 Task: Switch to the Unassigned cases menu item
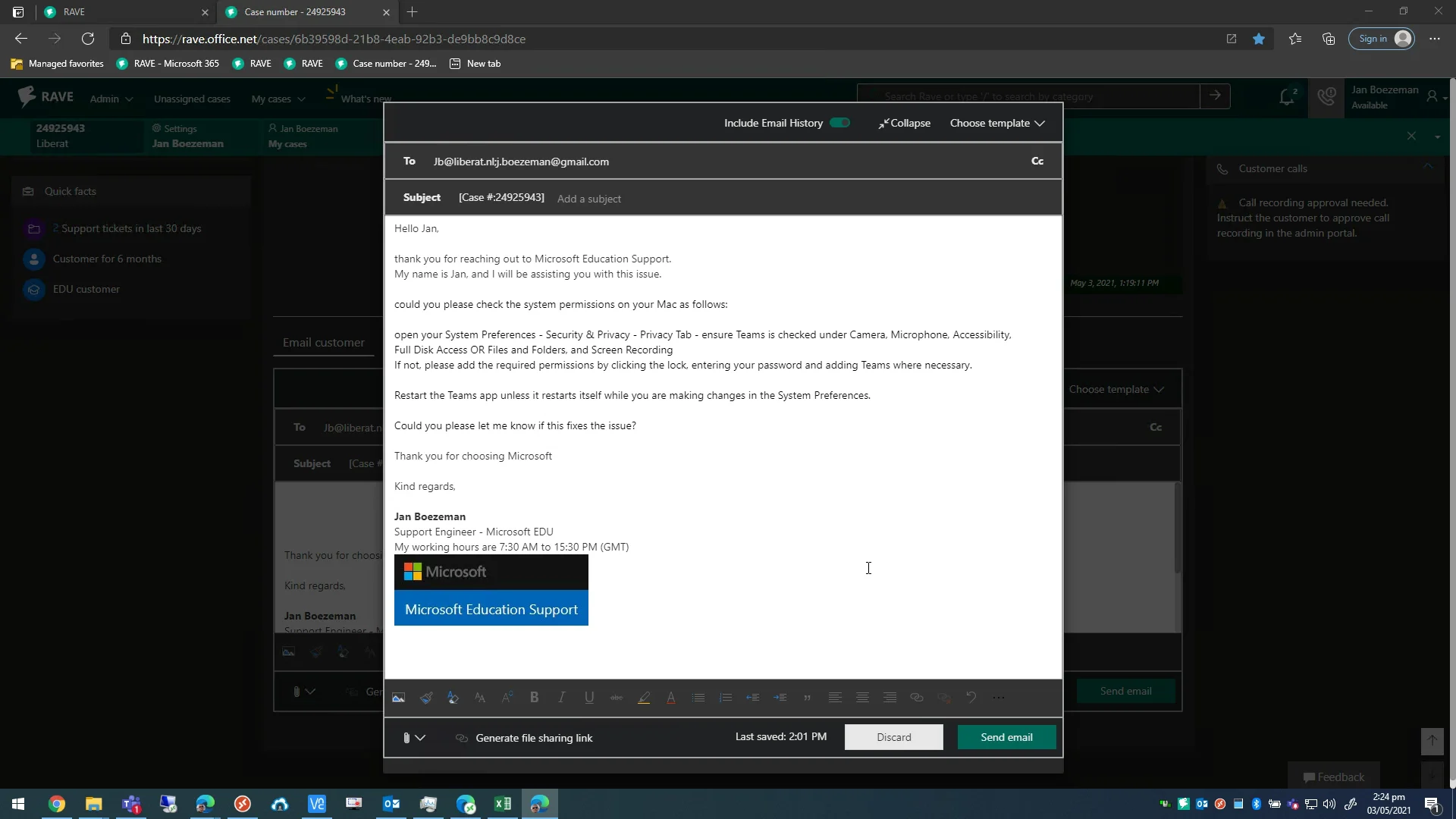(x=192, y=99)
